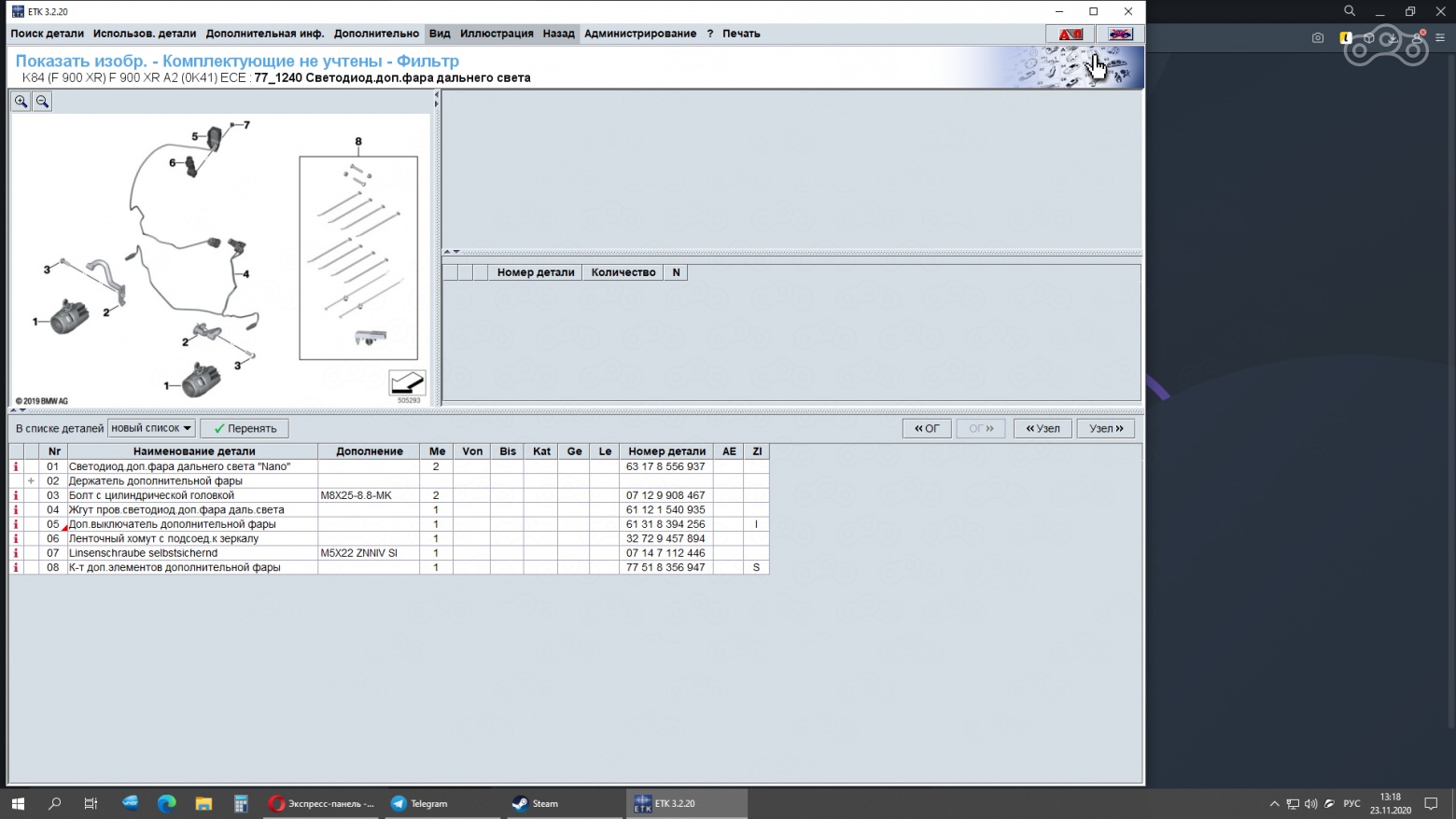Screen dimensions: 1456x819
Task: Select part number 63 17 8 556 937
Action: tap(665, 466)
